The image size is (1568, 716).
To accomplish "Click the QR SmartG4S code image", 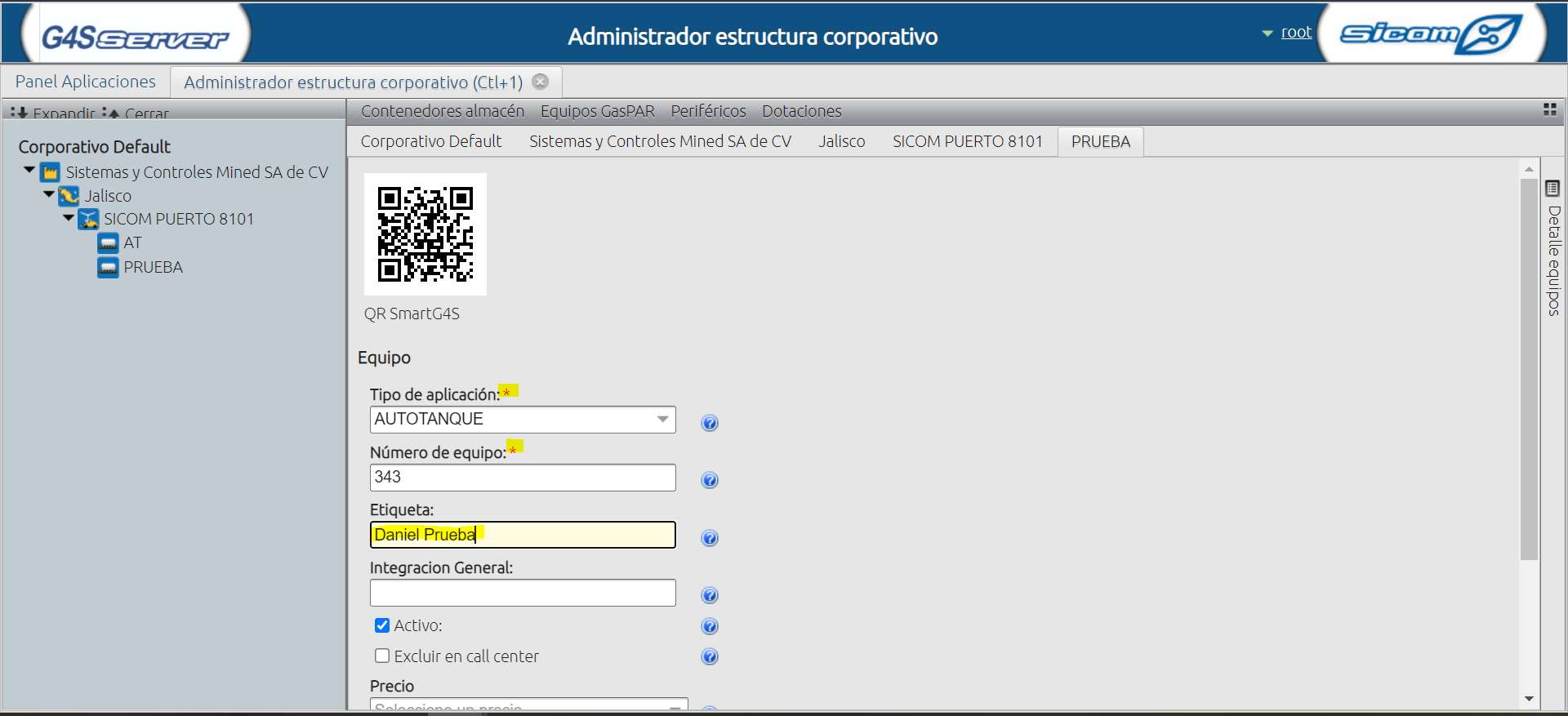I will (425, 234).
